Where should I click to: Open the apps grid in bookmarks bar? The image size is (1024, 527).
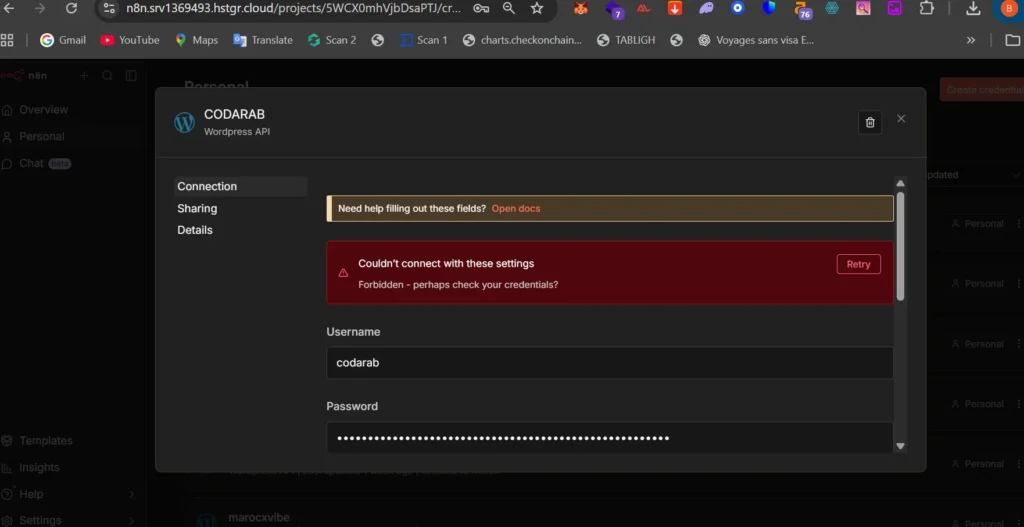click(7, 40)
